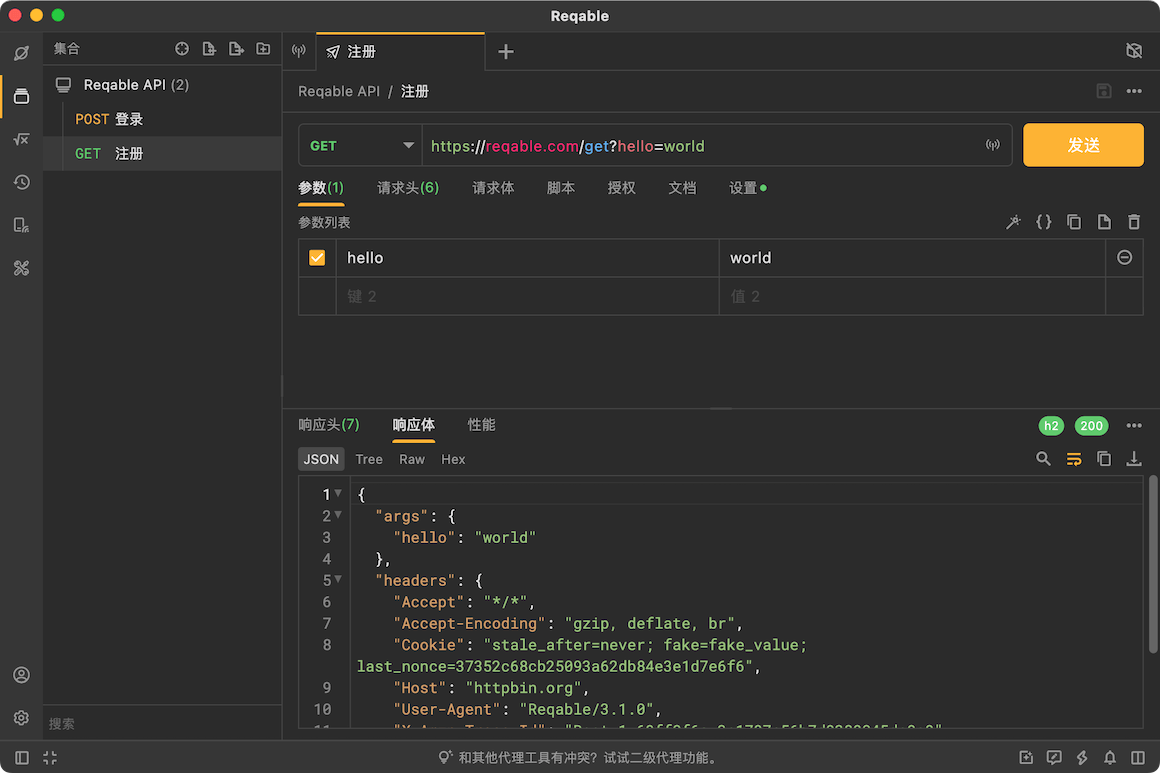Image resolution: width=1160 pixels, height=773 pixels.
Task: Click the 发送 send button
Action: [x=1083, y=145]
